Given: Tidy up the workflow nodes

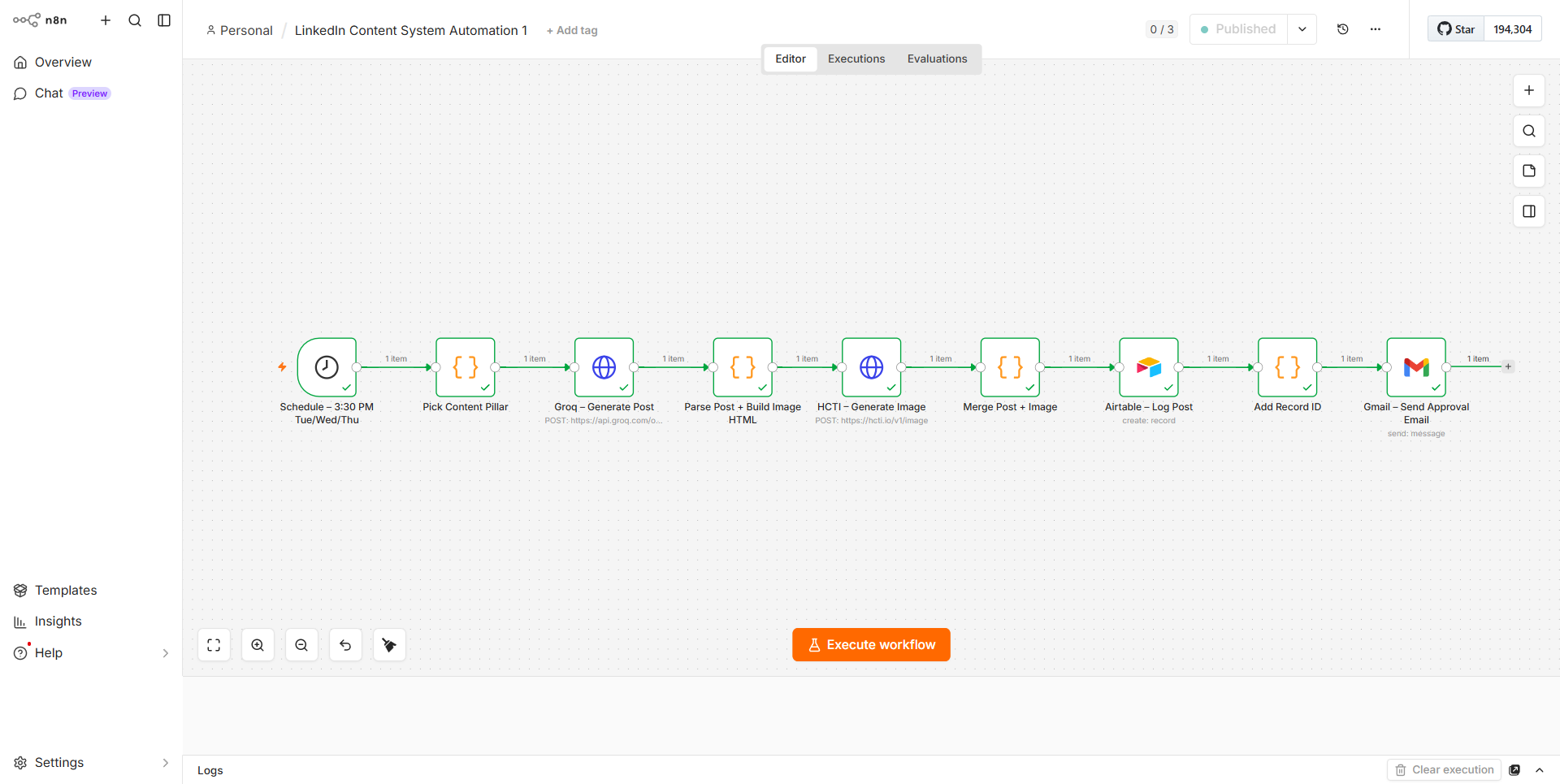Looking at the screenshot, I should [389, 645].
